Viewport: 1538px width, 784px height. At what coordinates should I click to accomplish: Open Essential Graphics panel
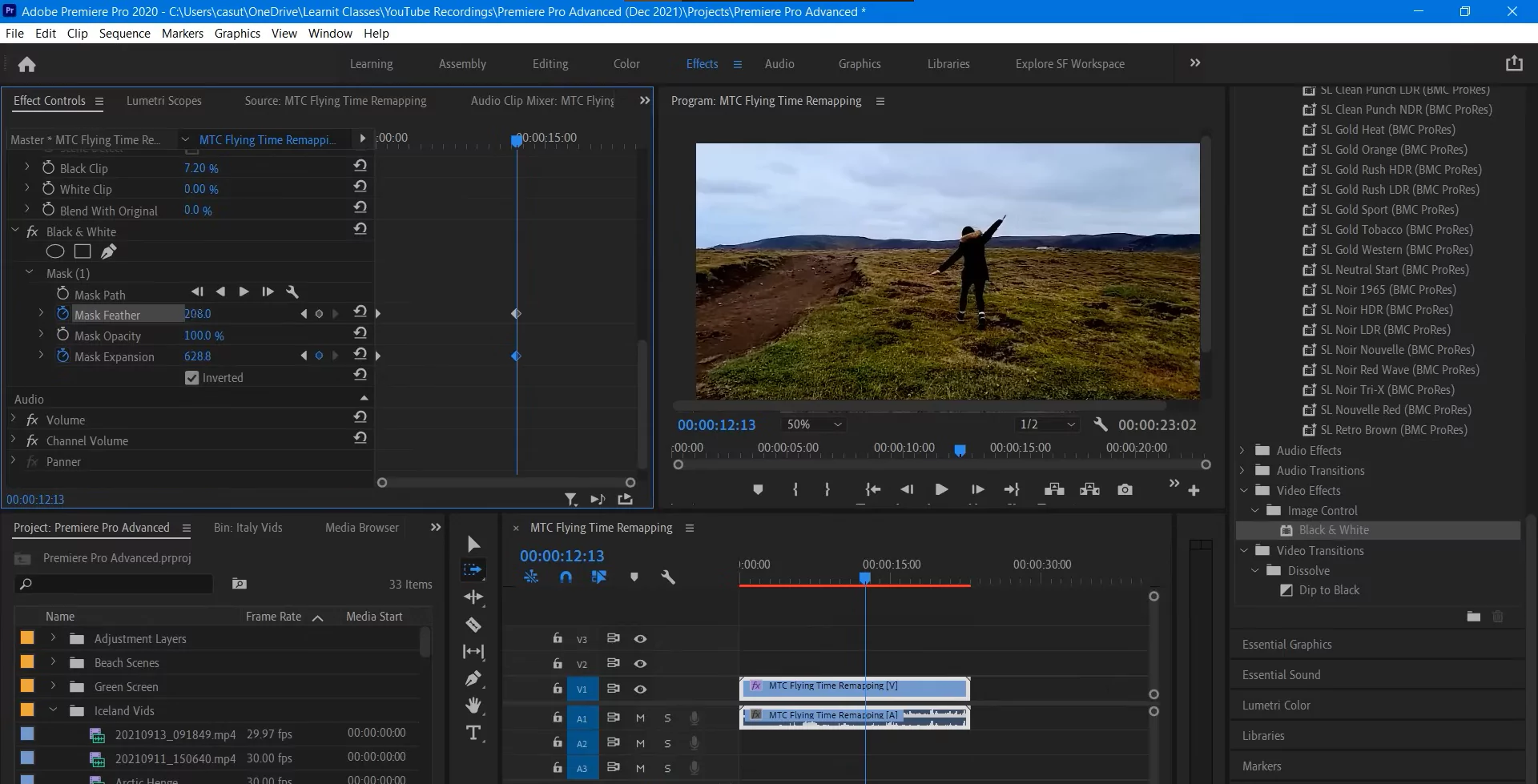(x=1287, y=644)
